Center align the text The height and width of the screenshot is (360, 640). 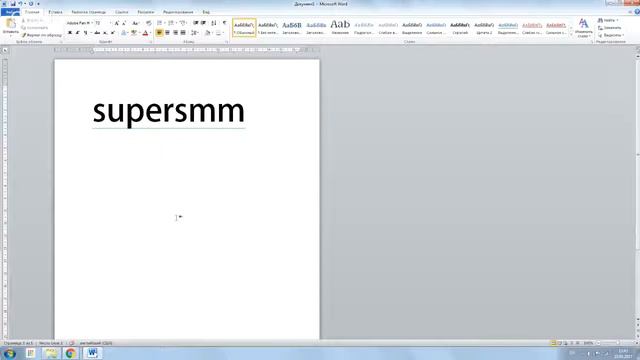point(167,33)
